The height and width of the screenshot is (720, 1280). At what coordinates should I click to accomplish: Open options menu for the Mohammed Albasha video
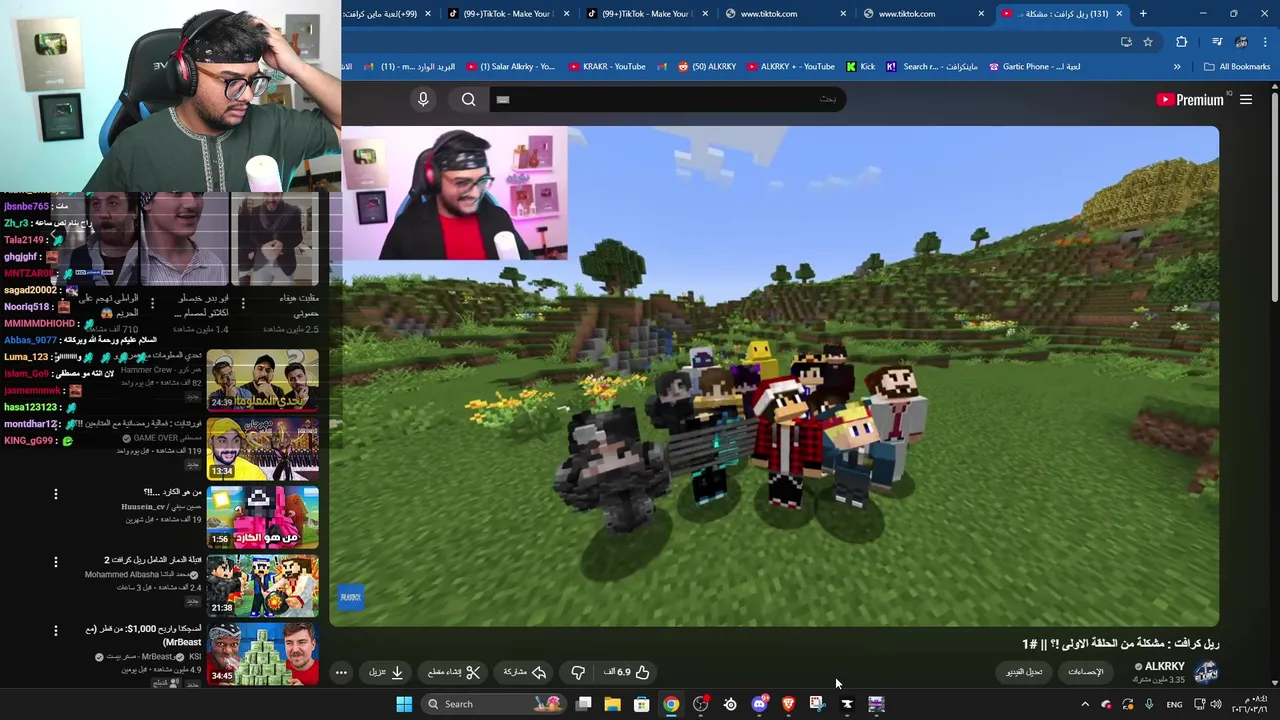coord(56,562)
